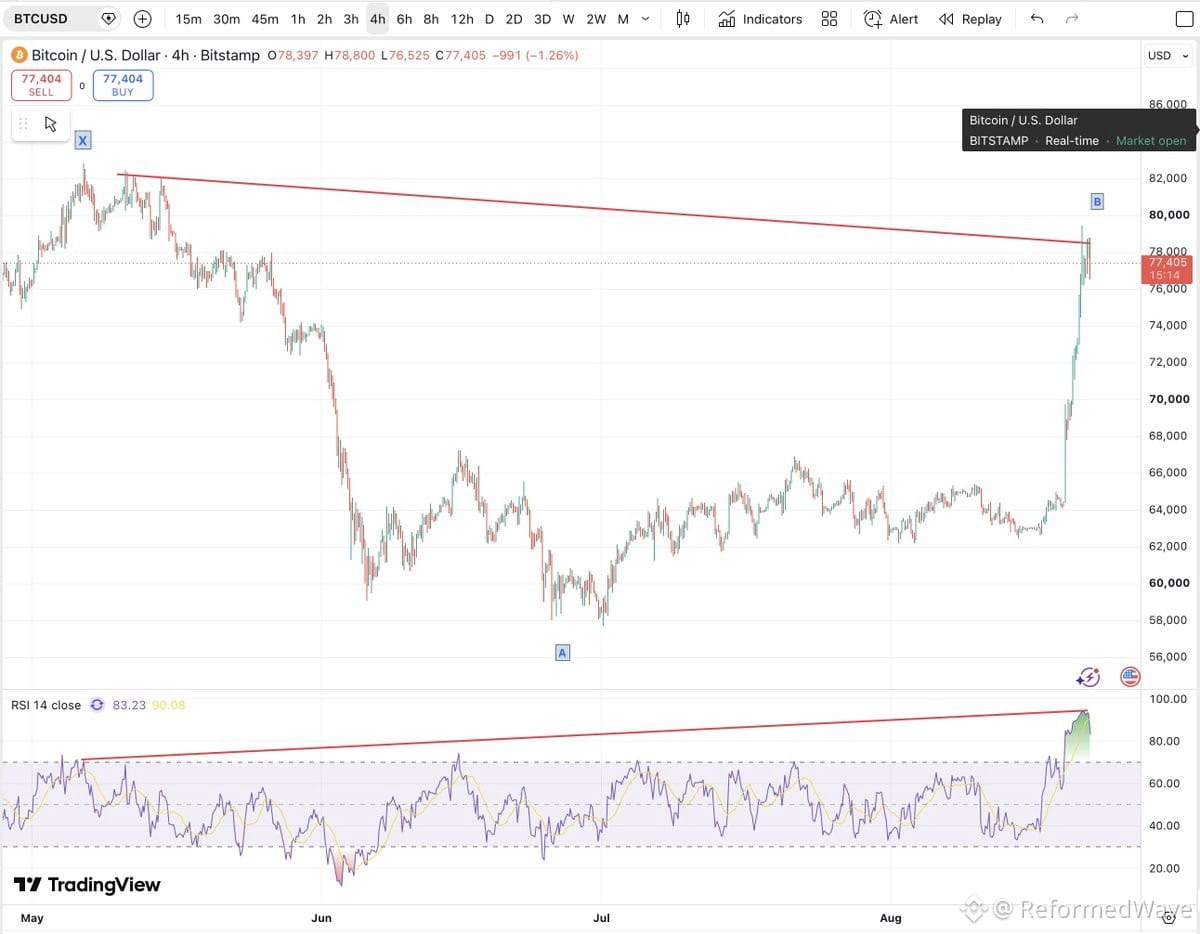The image size is (1200, 934).
Task: Pick the 2D timeframe
Action: (x=514, y=19)
